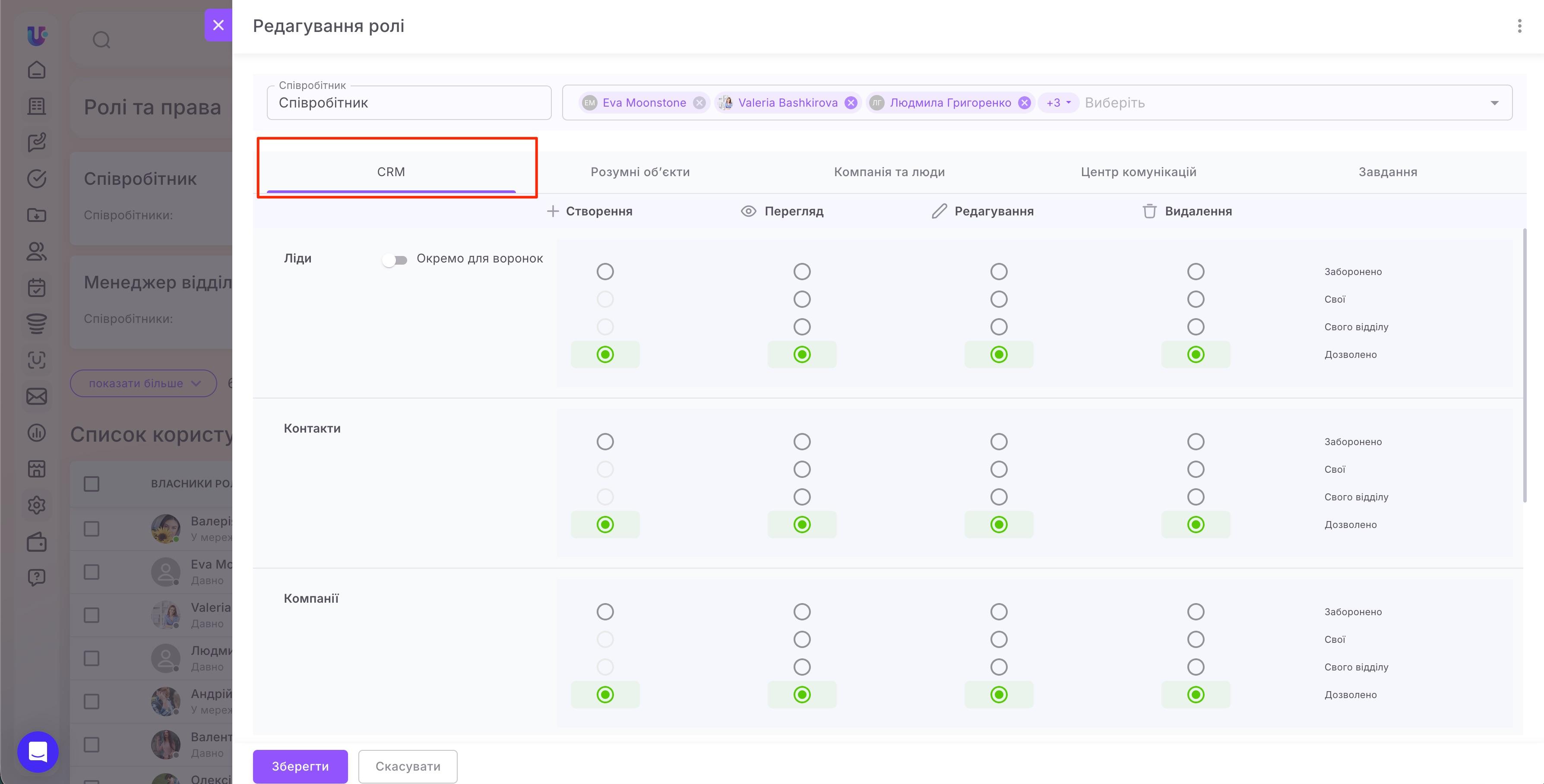The width and height of the screenshot is (1544, 784).
Task: Click the Зберегти button
Action: point(300,766)
